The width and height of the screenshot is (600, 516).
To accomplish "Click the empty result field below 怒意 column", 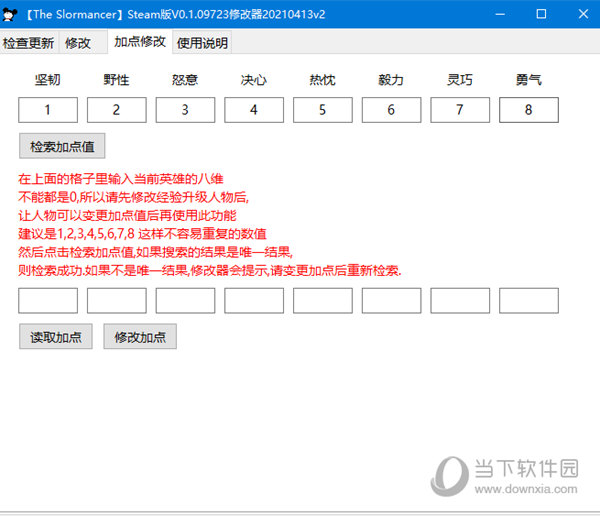I will pos(185,301).
